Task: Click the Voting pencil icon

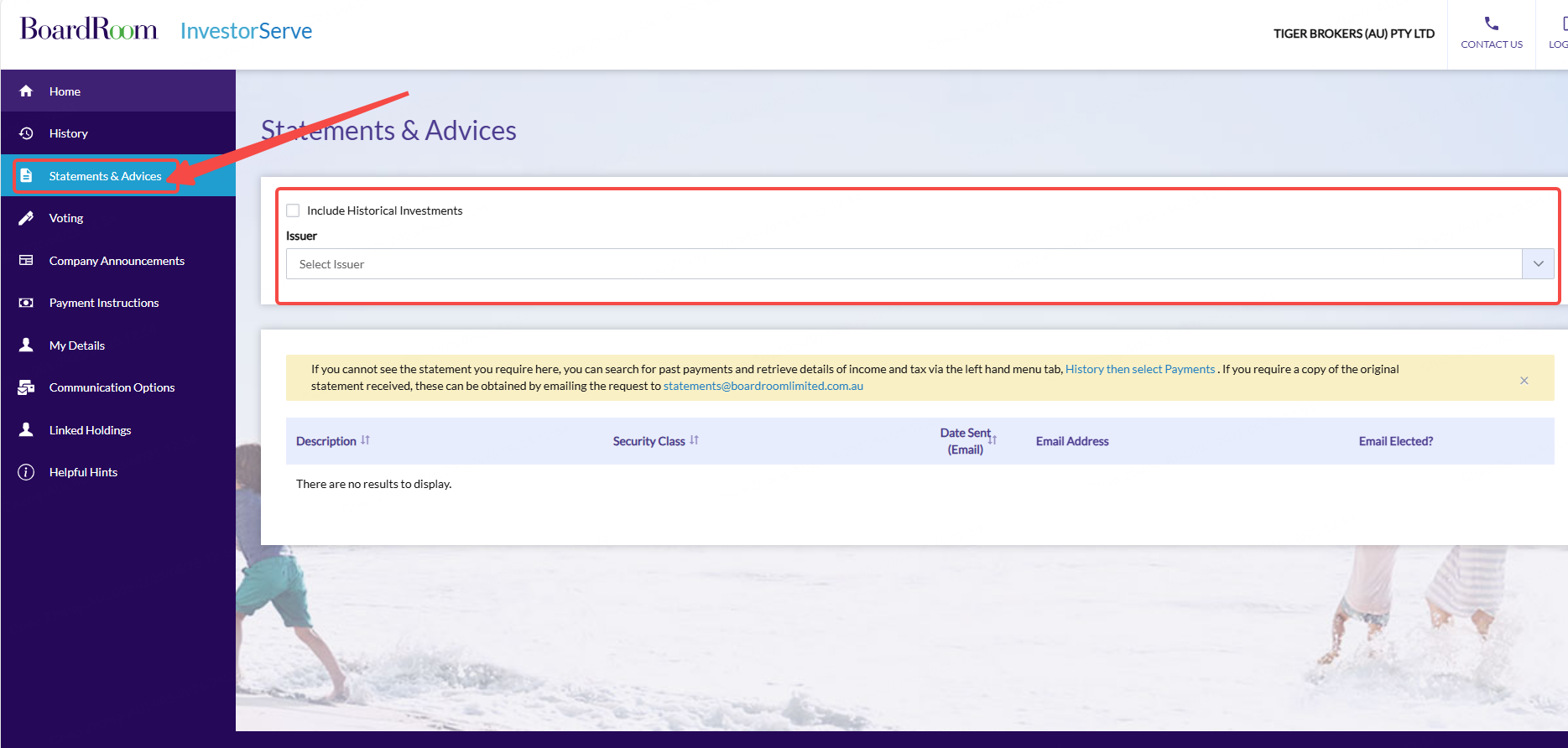Action: click(26, 218)
